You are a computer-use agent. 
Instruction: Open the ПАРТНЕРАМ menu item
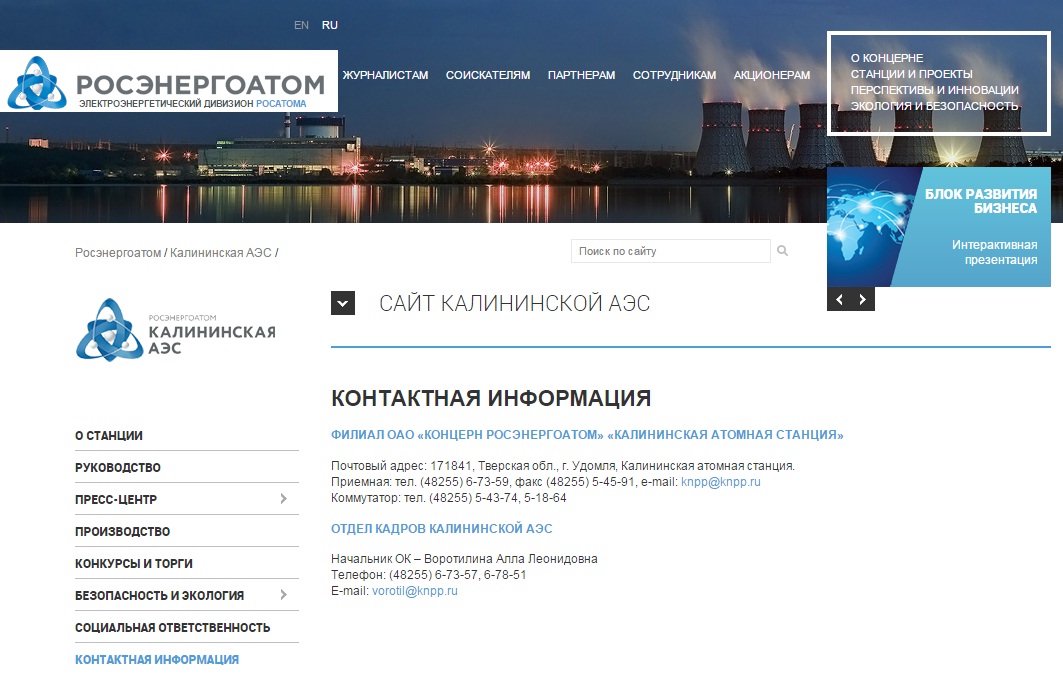(x=582, y=75)
